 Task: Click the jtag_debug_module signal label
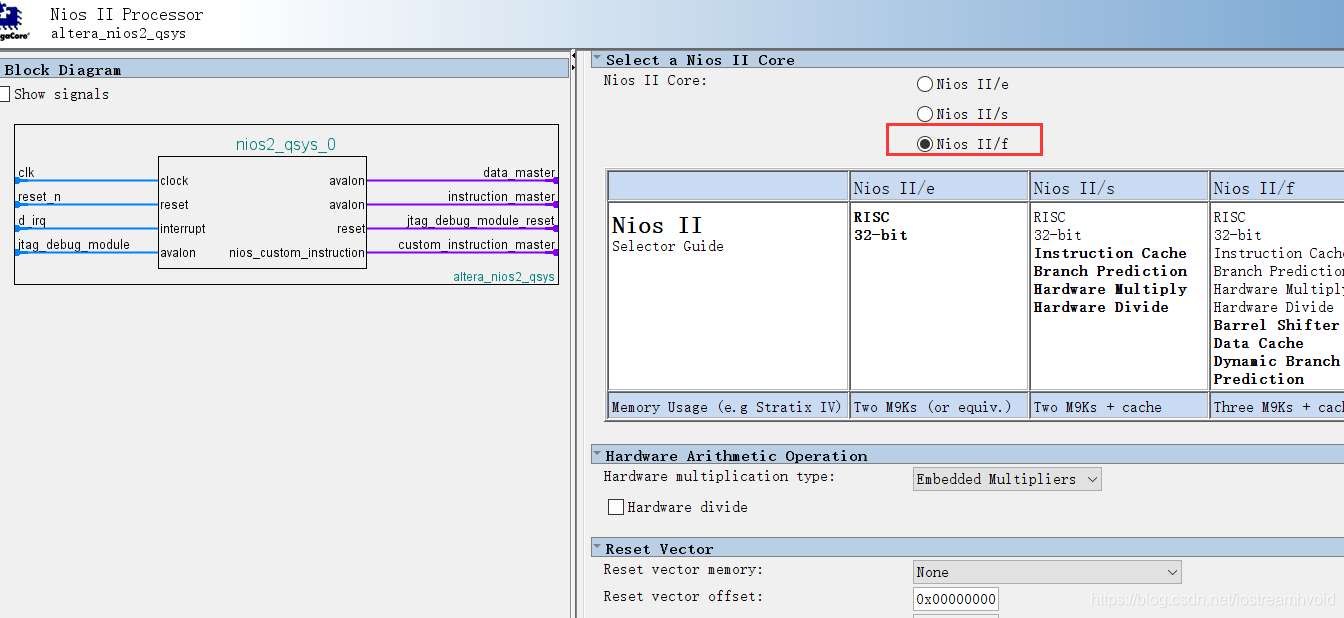tap(74, 245)
